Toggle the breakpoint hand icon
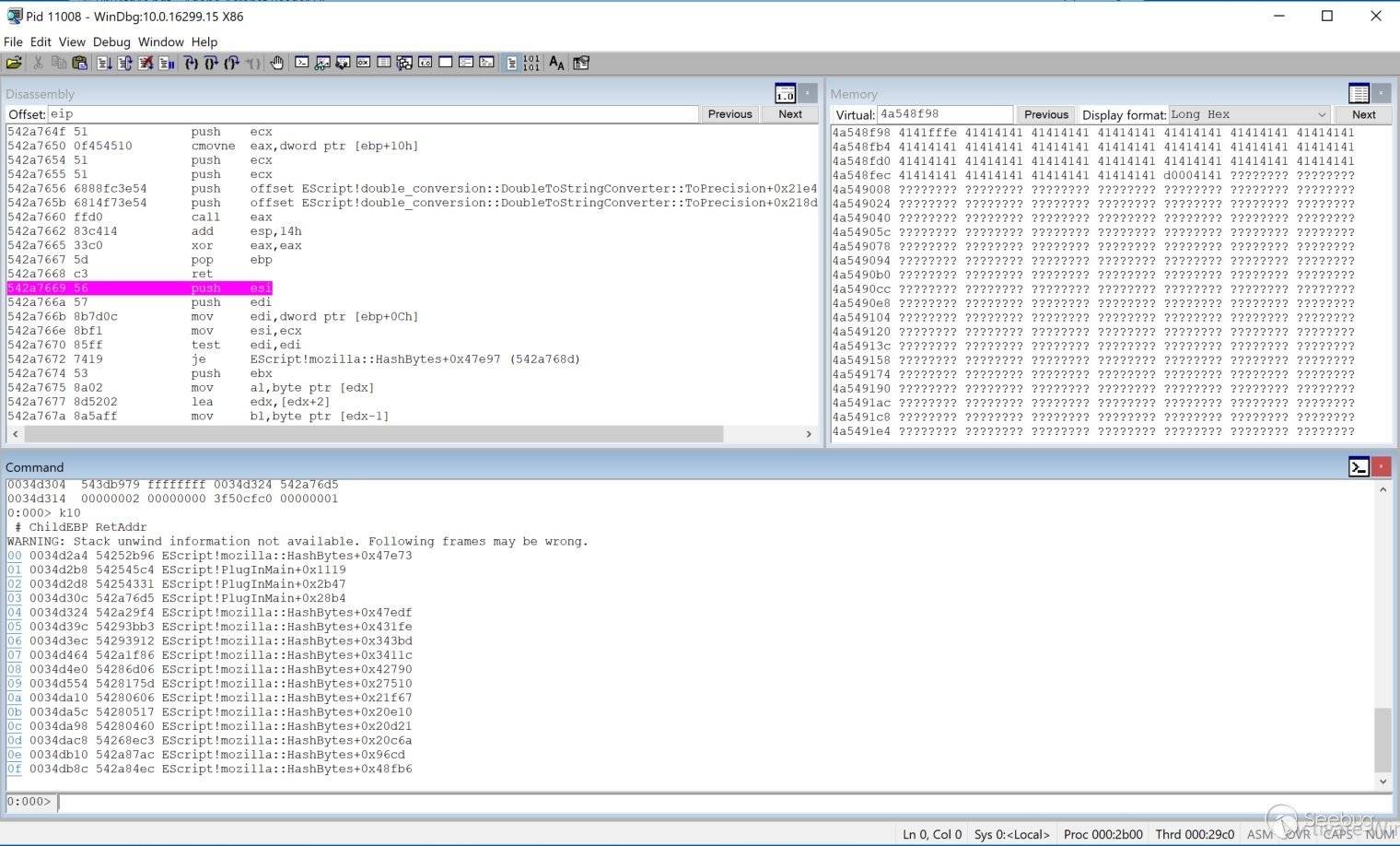This screenshot has width=1400, height=846. coord(276,63)
